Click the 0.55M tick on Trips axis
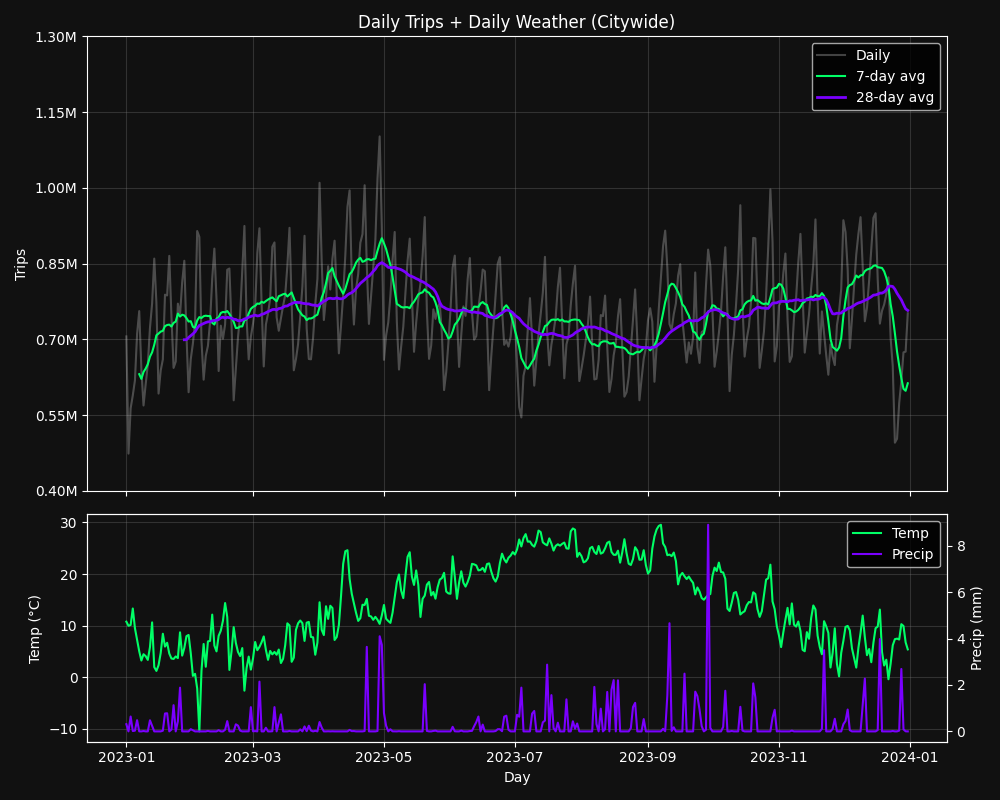Screen dimensions: 1000x800 coord(56,416)
